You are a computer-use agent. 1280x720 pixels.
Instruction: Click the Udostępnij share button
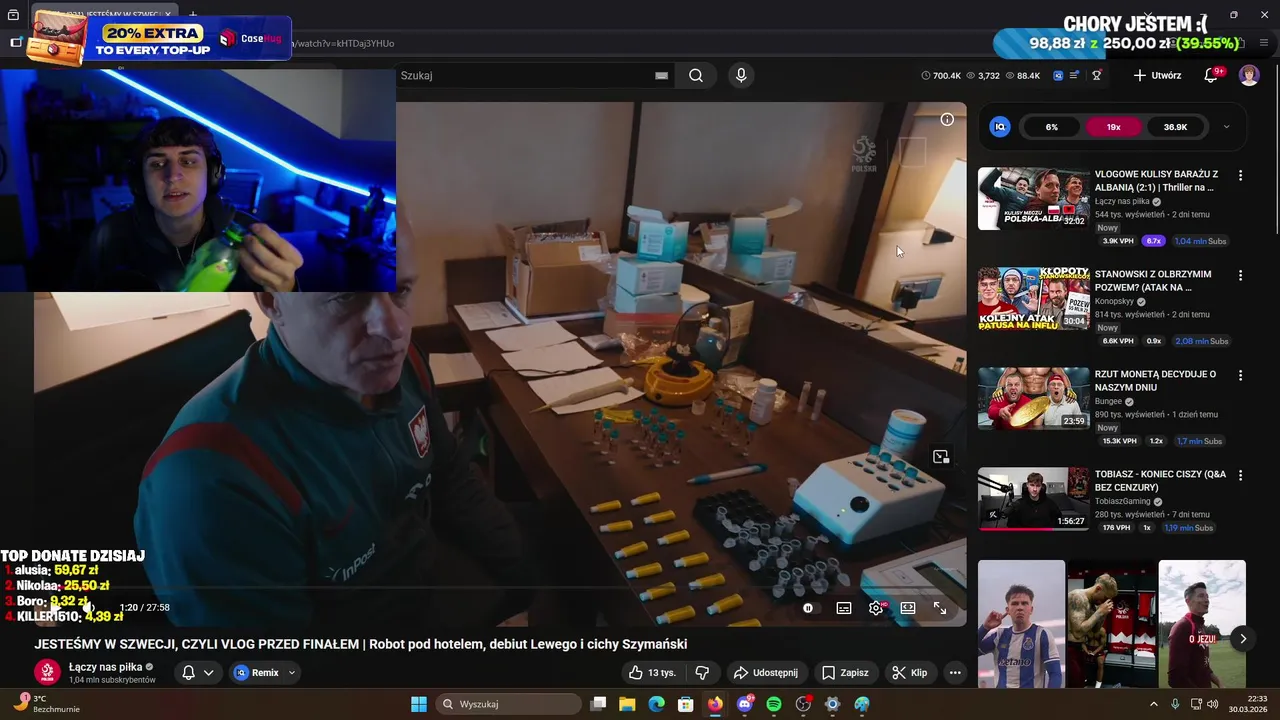pyautogui.click(x=766, y=673)
